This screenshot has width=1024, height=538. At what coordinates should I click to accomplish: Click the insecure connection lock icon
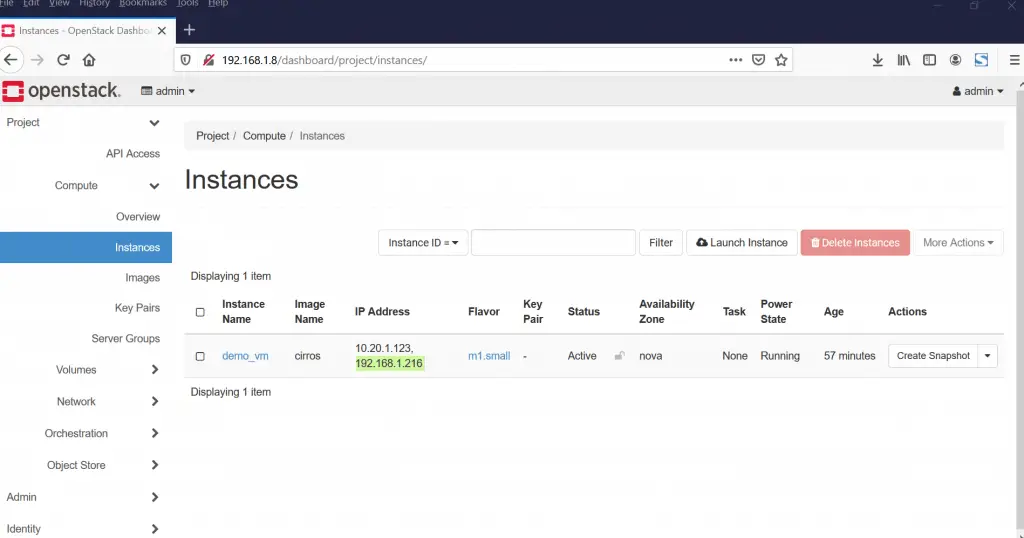(209, 60)
